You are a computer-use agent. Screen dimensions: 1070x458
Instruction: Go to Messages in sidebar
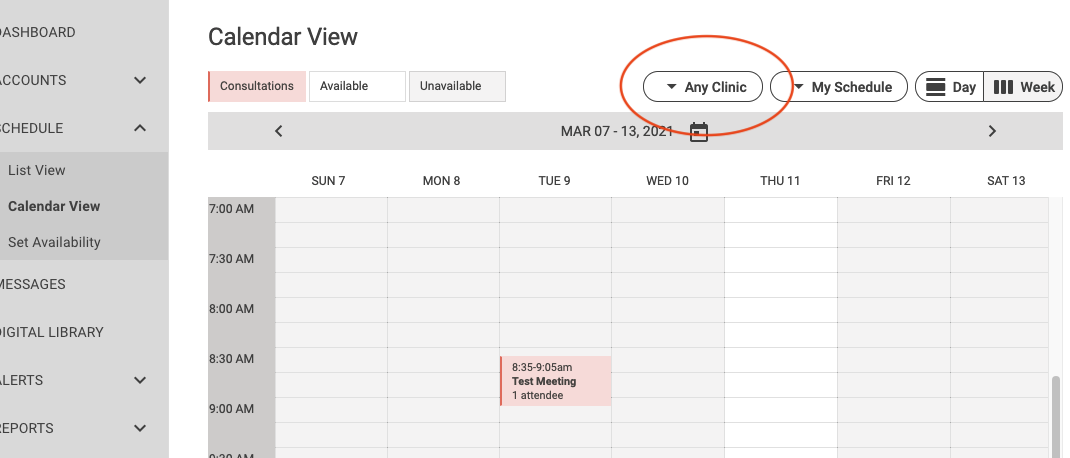pyautogui.click(x=33, y=284)
